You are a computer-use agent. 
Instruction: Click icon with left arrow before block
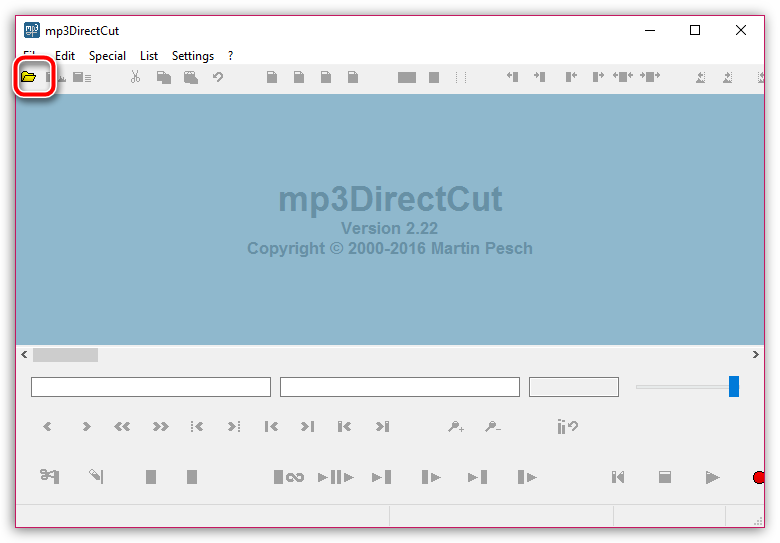click(x=512, y=77)
